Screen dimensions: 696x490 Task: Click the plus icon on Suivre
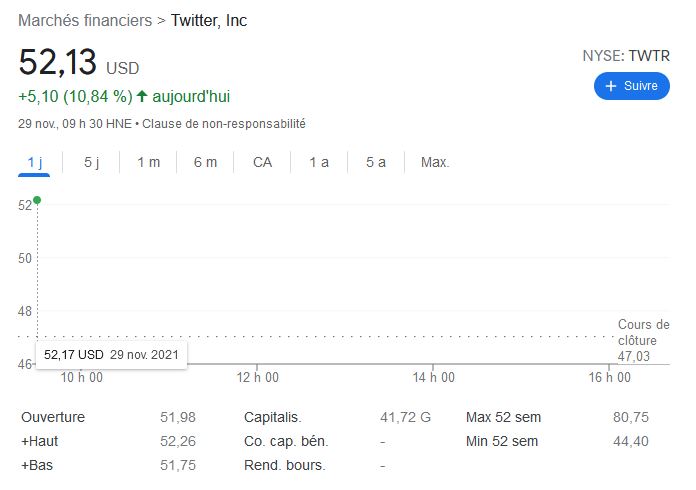coord(610,86)
